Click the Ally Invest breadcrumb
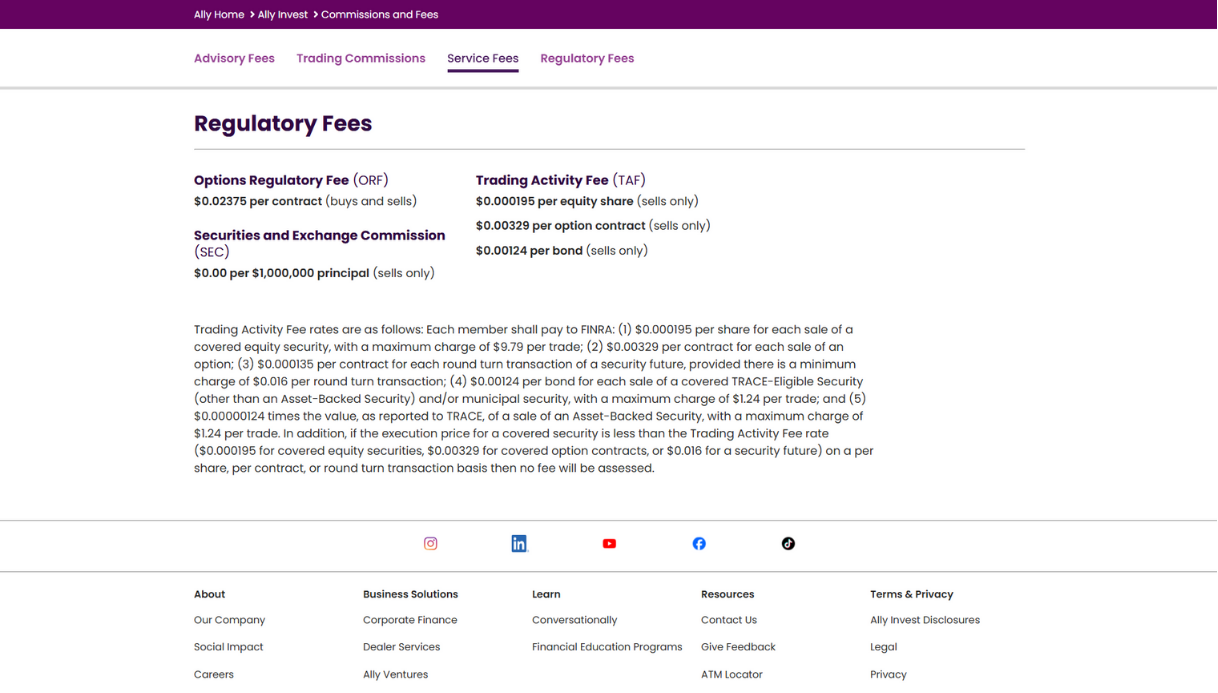Viewport: 1218px width, 693px height. coord(283,14)
